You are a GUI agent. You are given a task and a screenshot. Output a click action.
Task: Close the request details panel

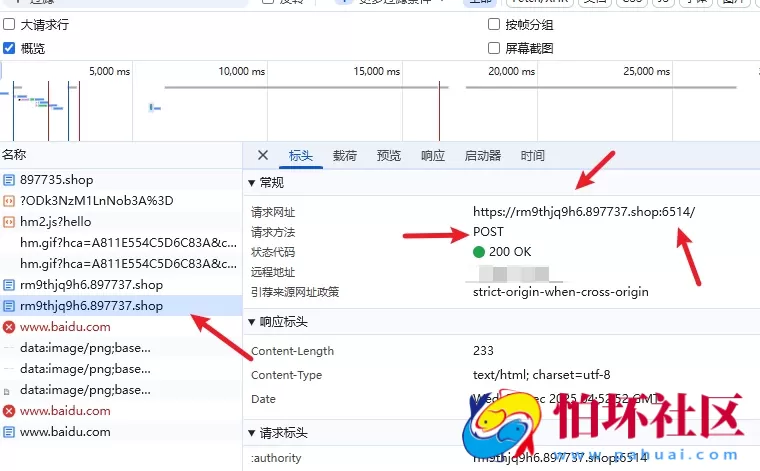[263, 155]
